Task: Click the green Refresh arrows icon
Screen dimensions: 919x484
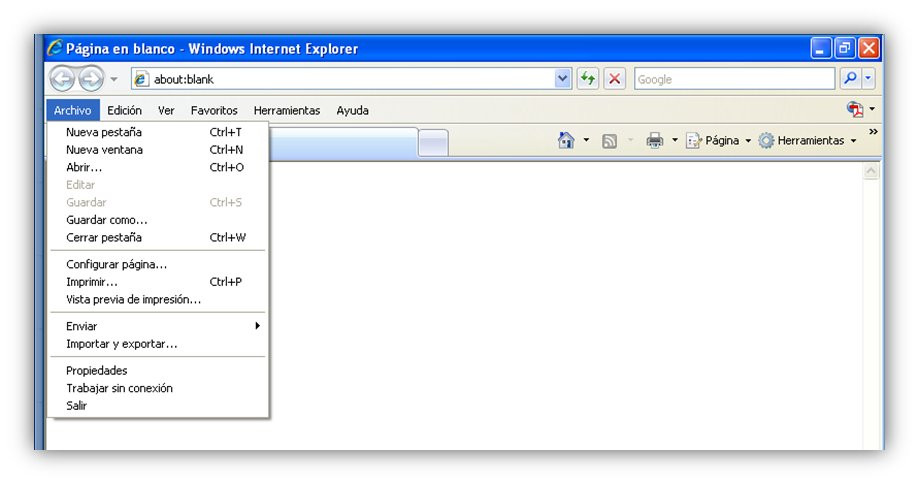Action: [x=587, y=79]
